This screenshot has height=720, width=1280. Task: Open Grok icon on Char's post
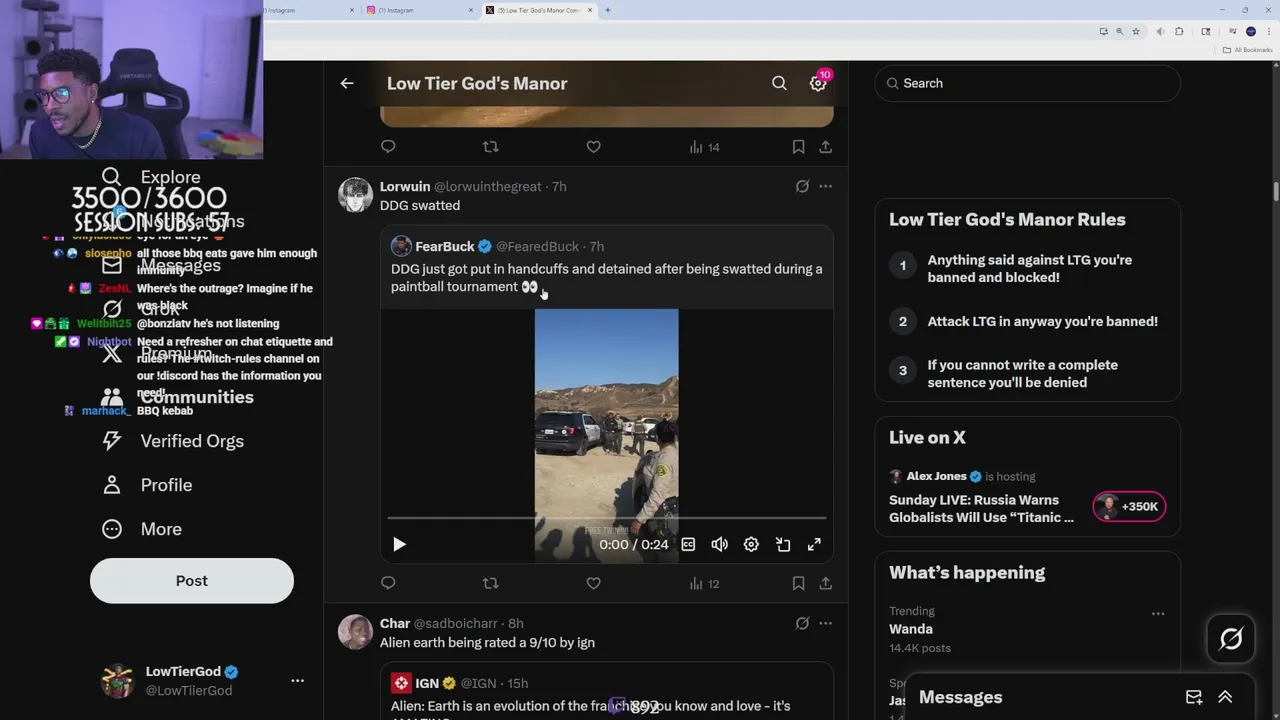click(802, 623)
